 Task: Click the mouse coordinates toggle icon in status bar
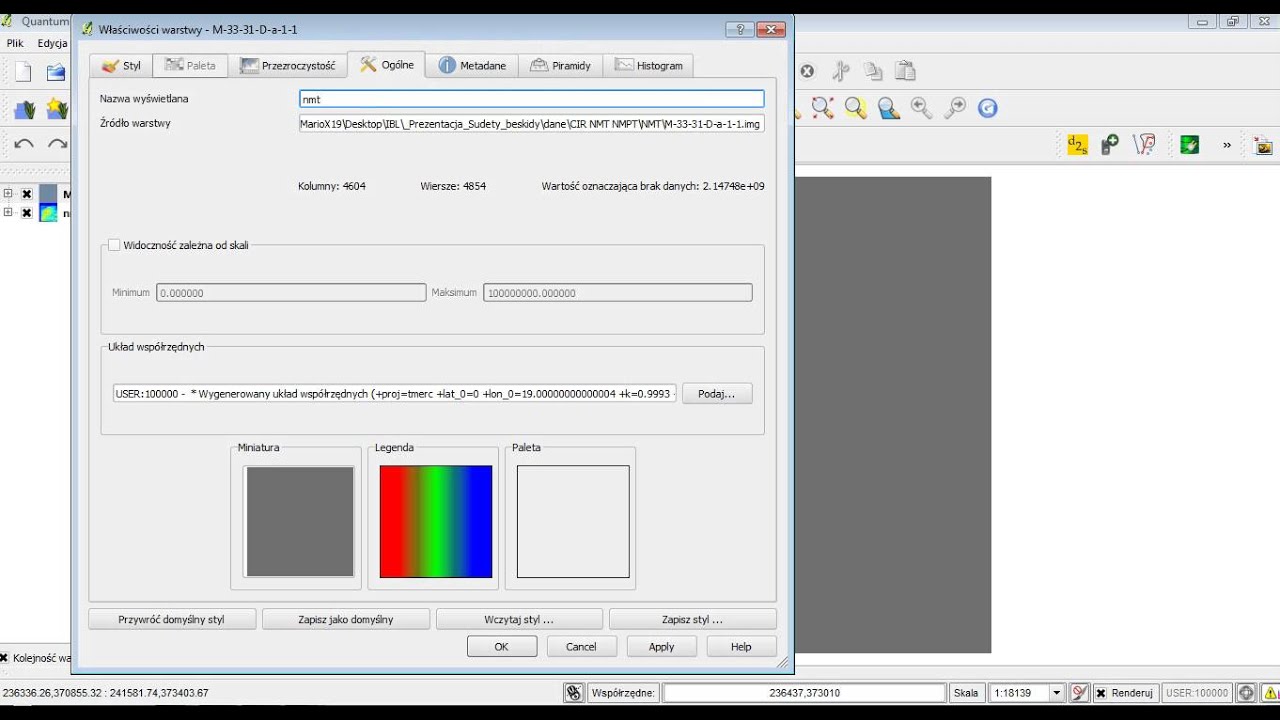[x=573, y=692]
